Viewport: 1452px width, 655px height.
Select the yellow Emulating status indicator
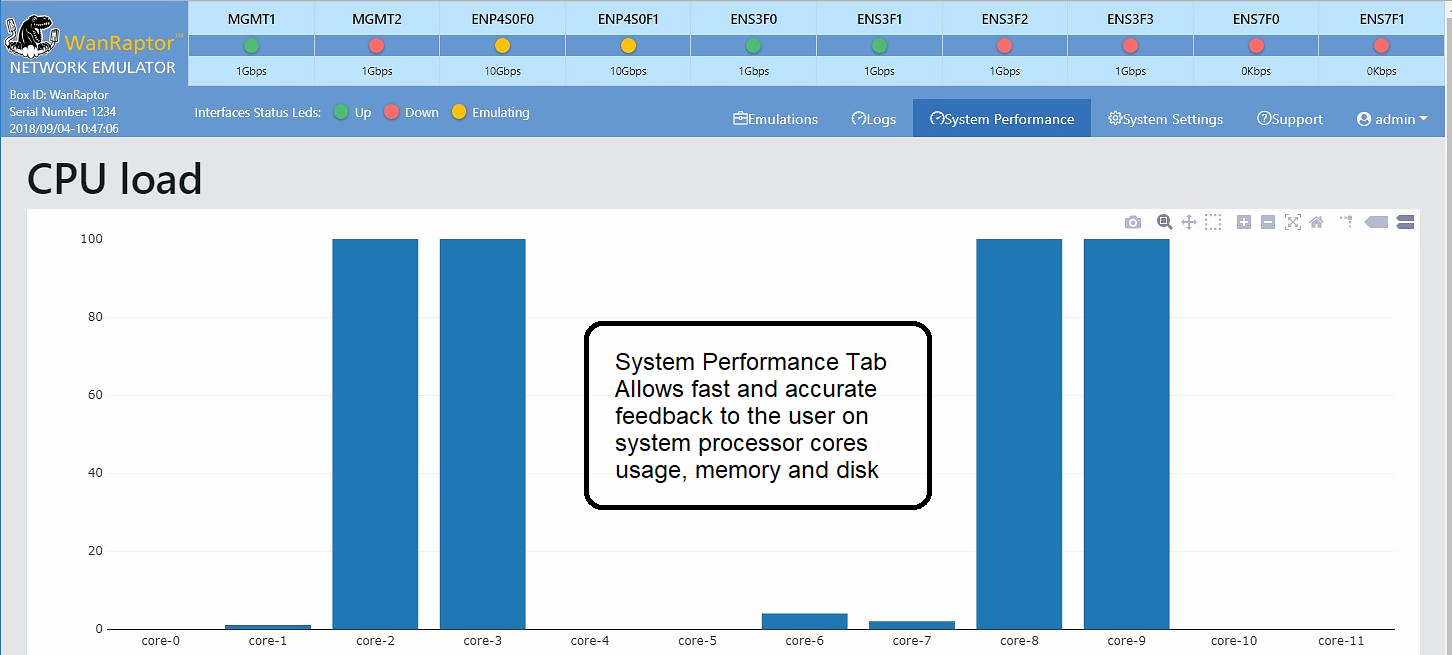pyautogui.click(x=459, y=112)
